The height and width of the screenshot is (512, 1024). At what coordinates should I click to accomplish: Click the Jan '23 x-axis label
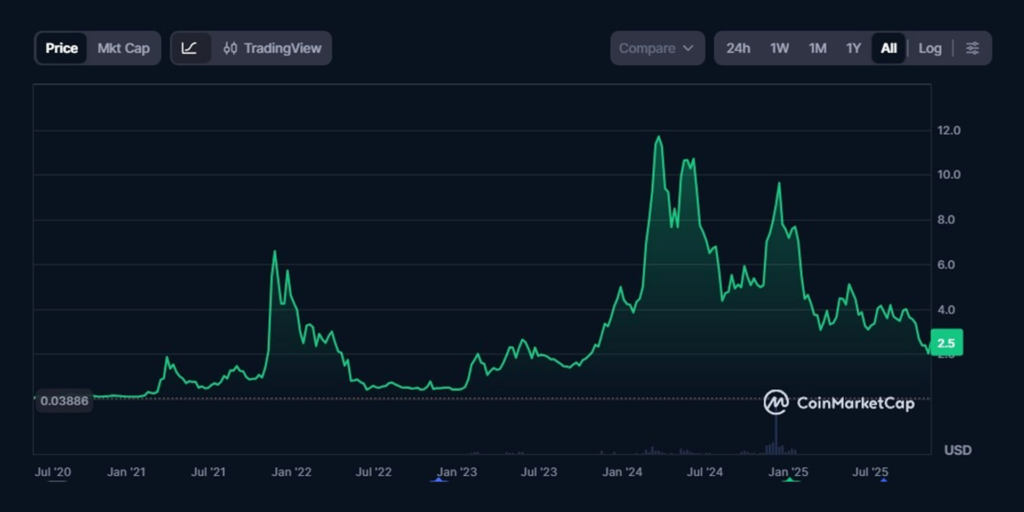coord(457,472)
